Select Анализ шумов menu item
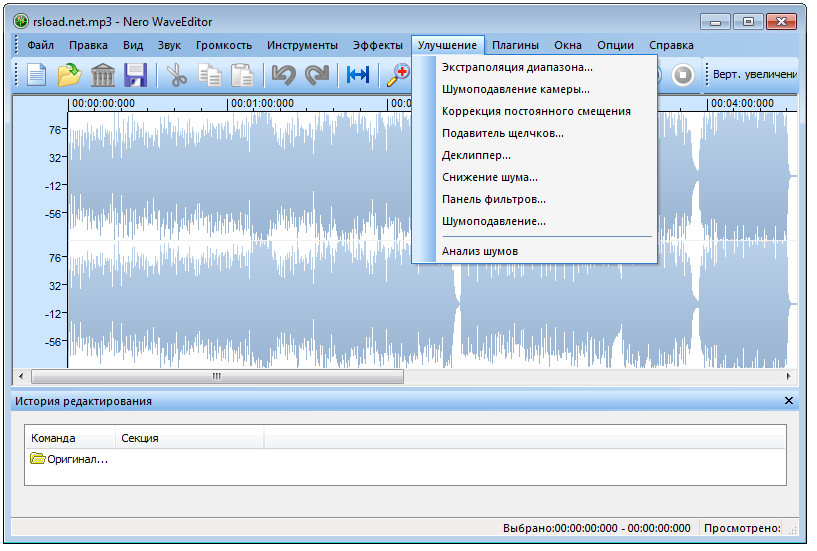This screenshot has height=551, width=817. 480,251
